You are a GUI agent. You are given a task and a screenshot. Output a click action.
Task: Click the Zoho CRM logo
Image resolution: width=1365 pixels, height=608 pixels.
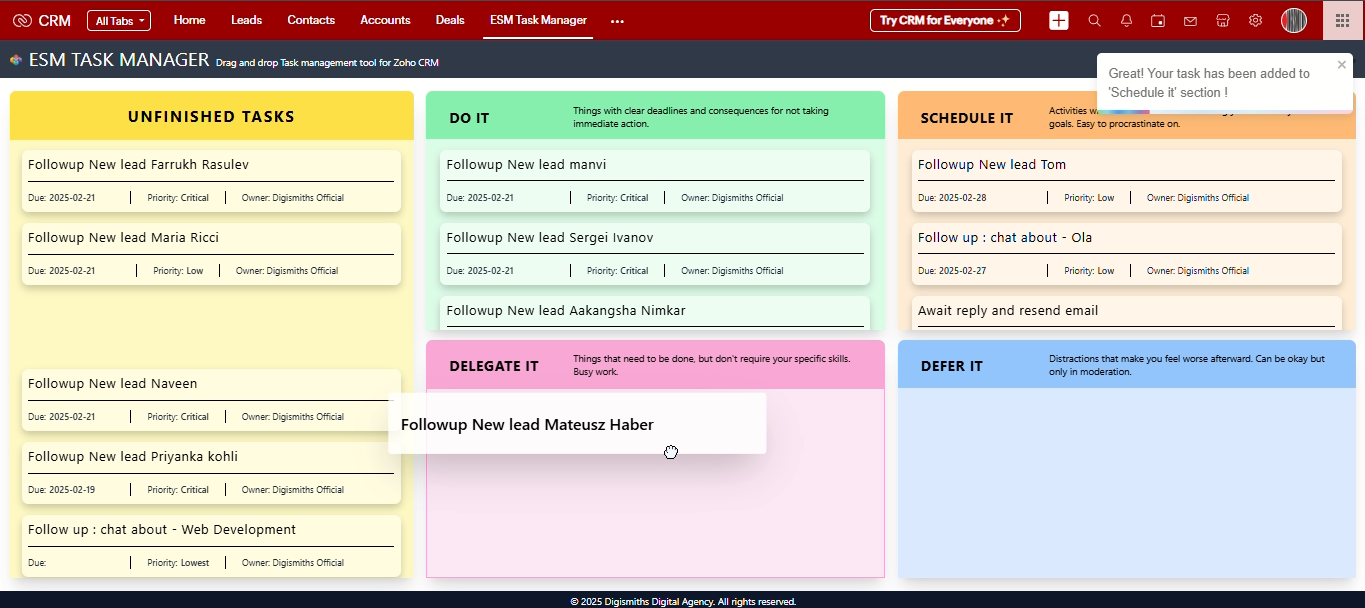click(x=42, y=20)
